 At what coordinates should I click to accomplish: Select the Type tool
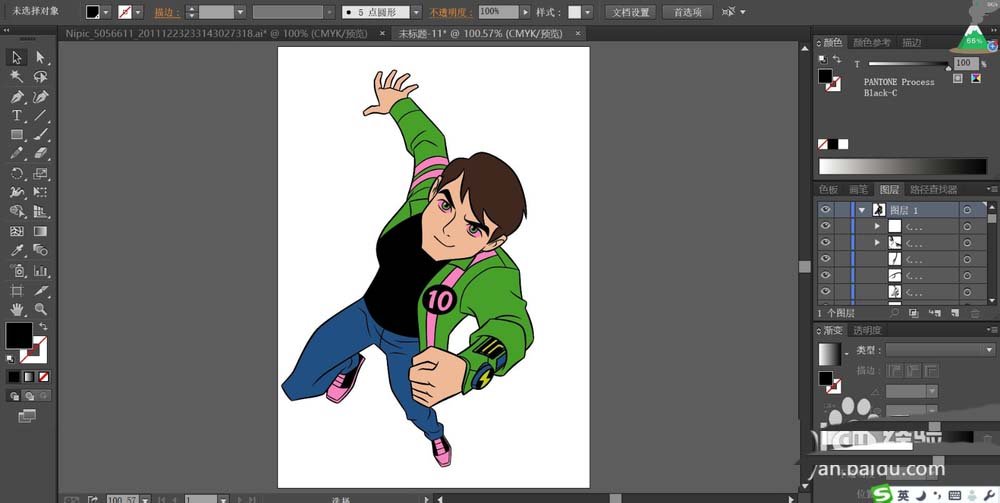(17, 115)
